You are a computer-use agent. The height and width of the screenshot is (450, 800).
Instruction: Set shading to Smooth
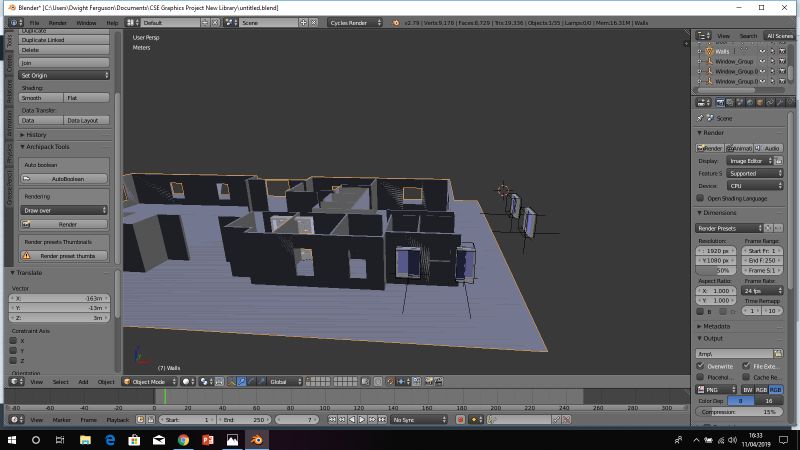click(x=41, y=97)
